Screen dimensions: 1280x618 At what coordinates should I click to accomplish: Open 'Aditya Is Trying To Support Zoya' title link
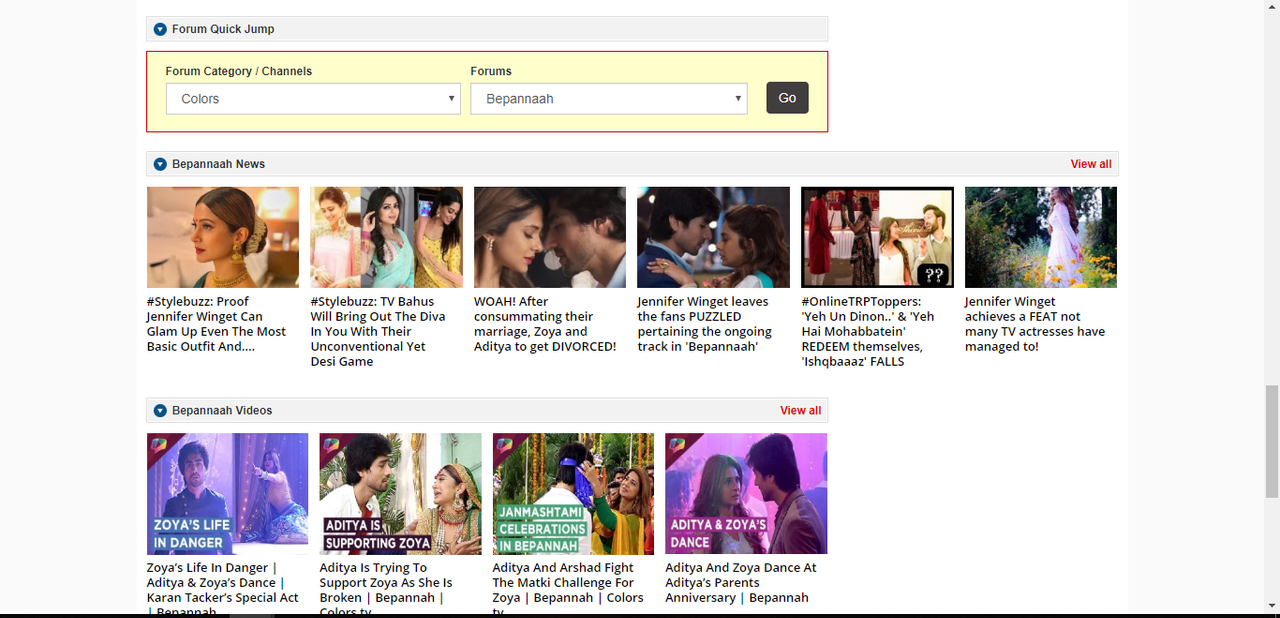point(386,589)
